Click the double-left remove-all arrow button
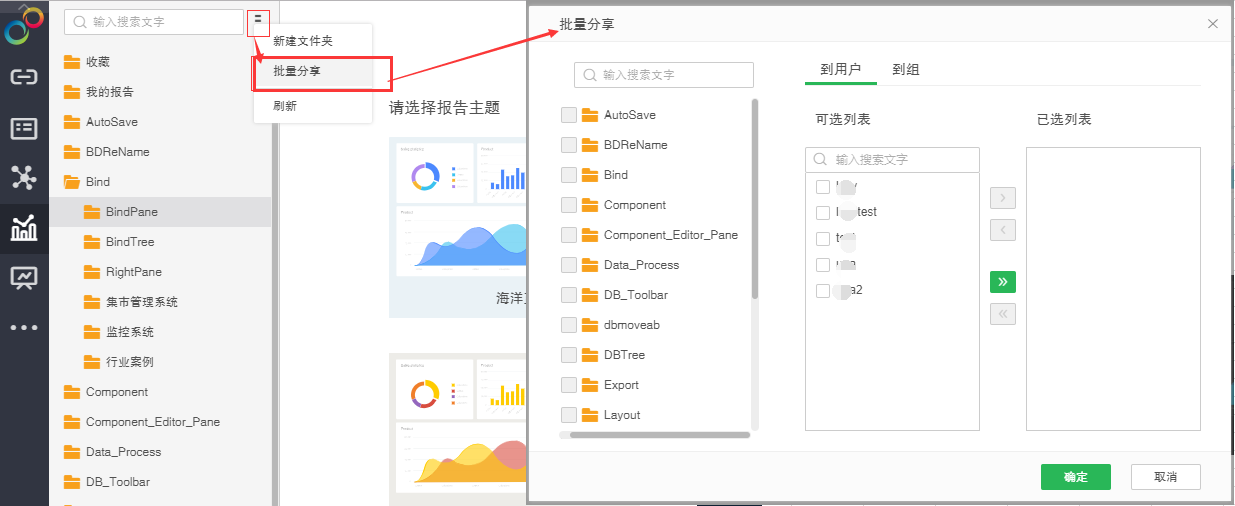The image size is (1235, 506). click(1002, 314)
